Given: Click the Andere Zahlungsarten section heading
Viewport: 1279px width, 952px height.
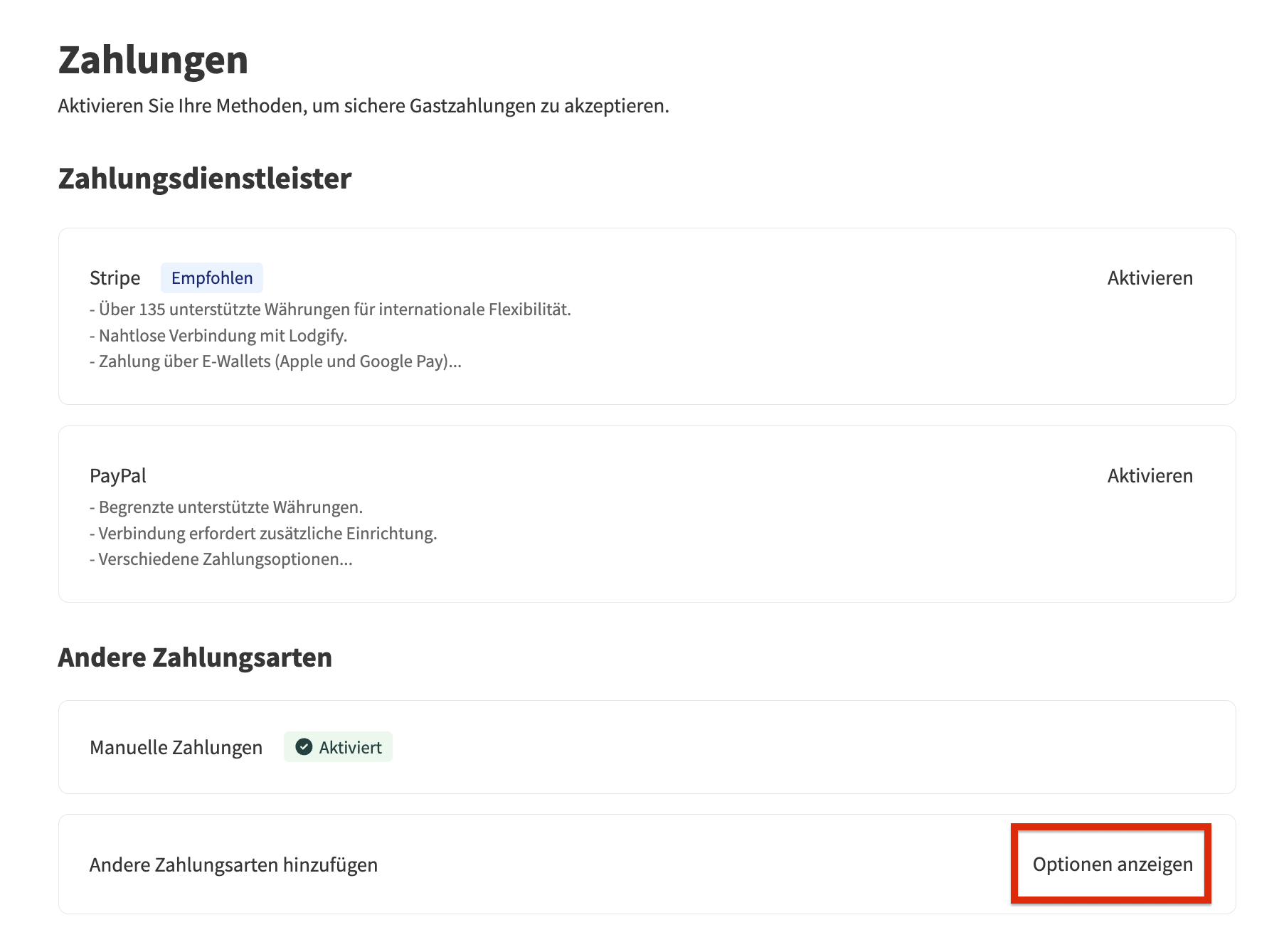Looking at the screenshot, I should [195, 657].
